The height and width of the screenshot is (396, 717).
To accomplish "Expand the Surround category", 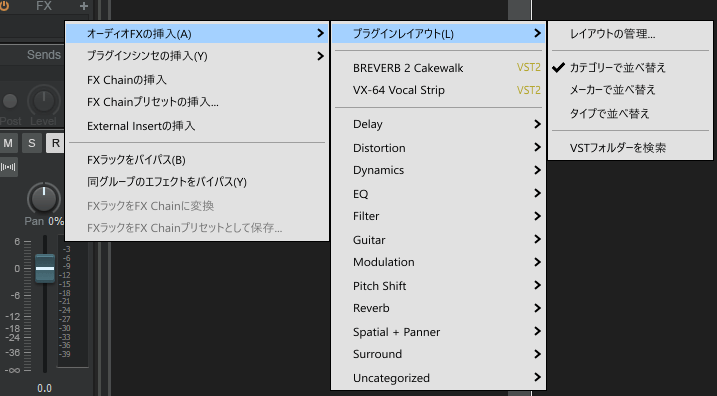I will [438, 354].
